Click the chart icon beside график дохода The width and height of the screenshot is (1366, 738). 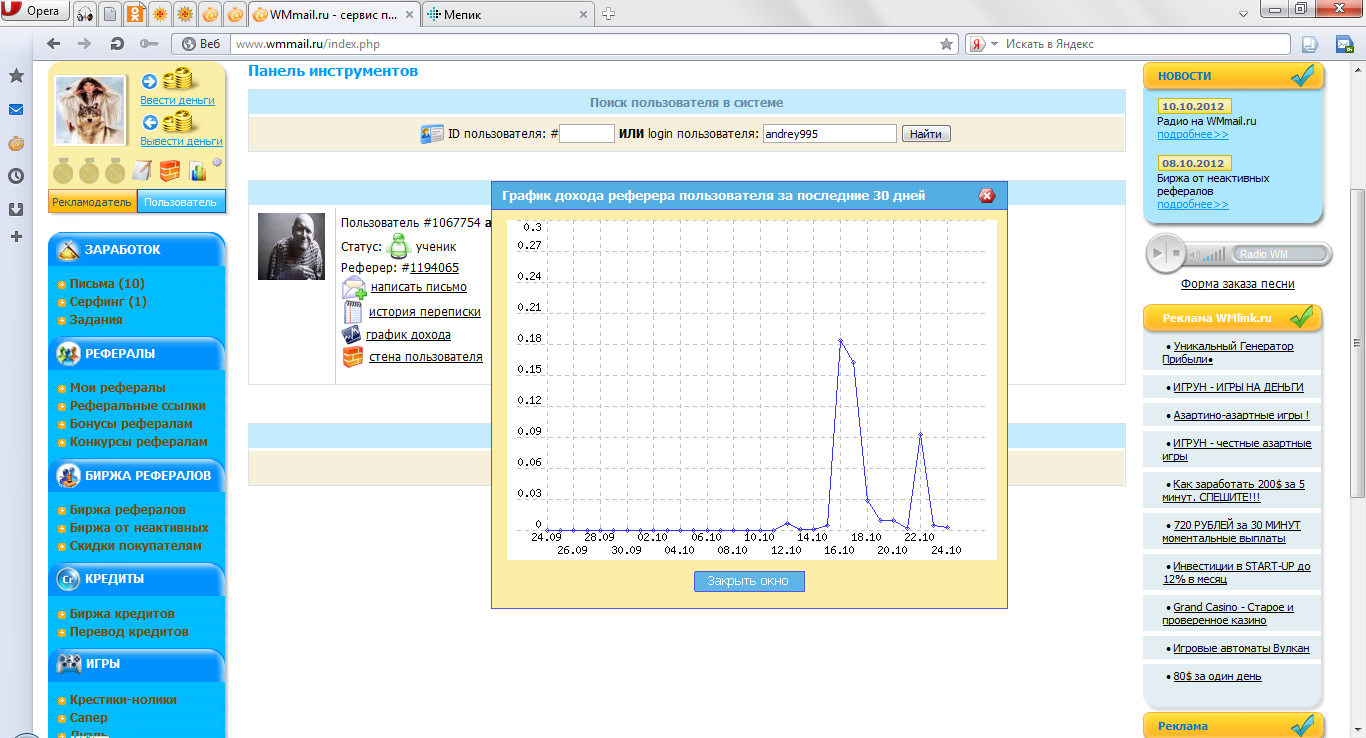click(x=352, y=335)
